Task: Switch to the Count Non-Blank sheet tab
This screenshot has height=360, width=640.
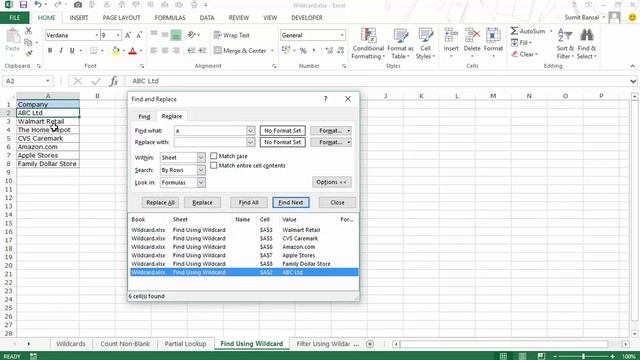Action: (125, 344)
